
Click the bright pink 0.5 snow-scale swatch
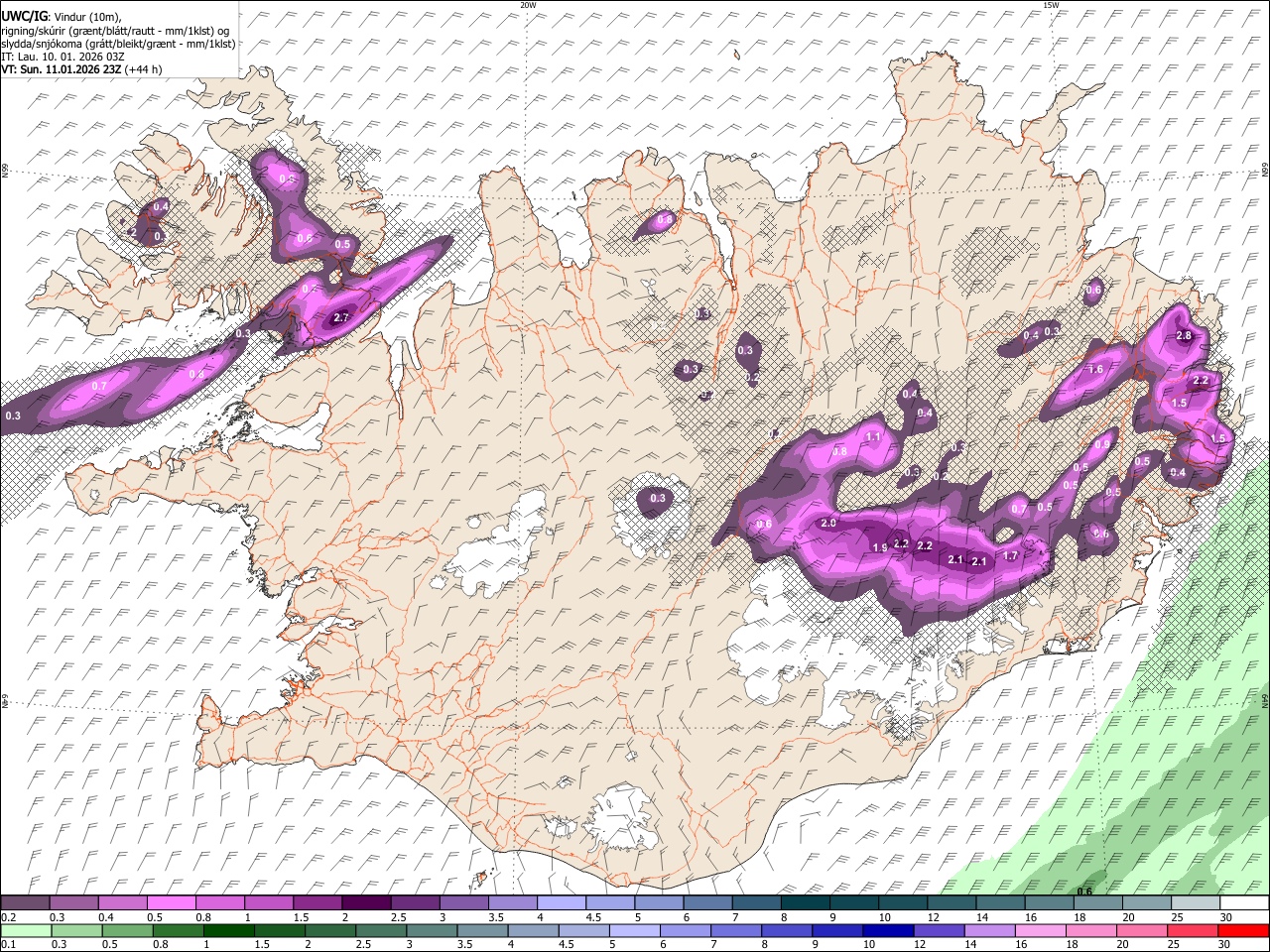click(171, 903)
